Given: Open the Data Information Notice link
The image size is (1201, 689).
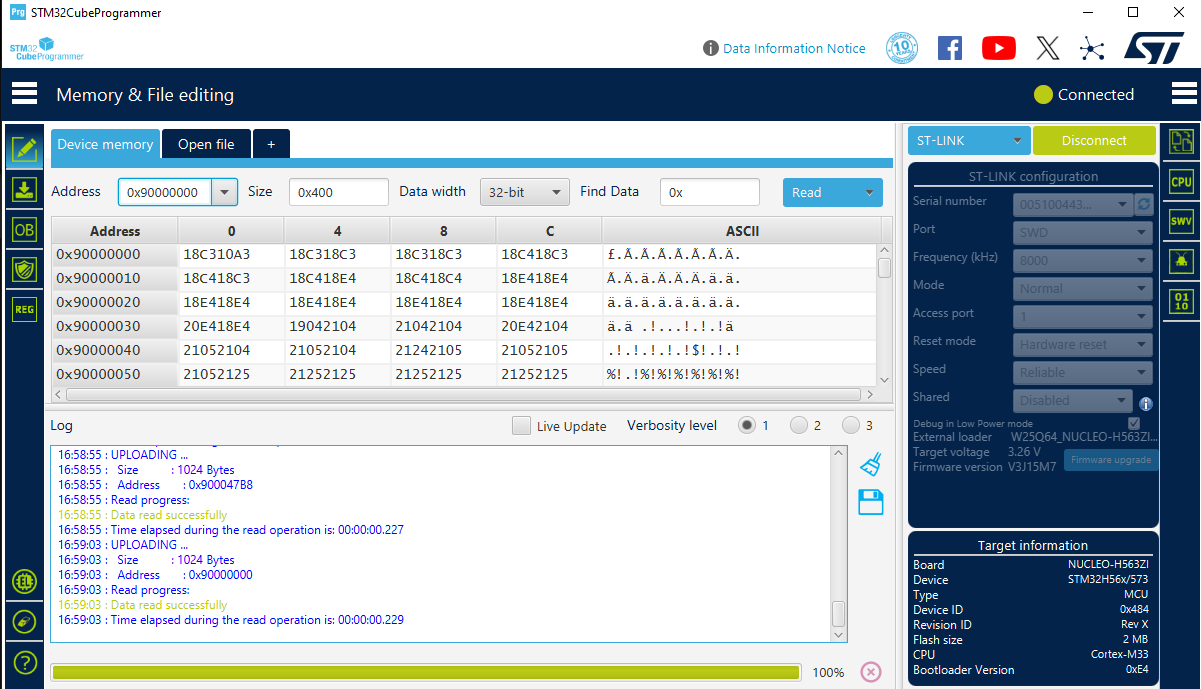Looking at the screenshot, I should (x=794, y=48).
